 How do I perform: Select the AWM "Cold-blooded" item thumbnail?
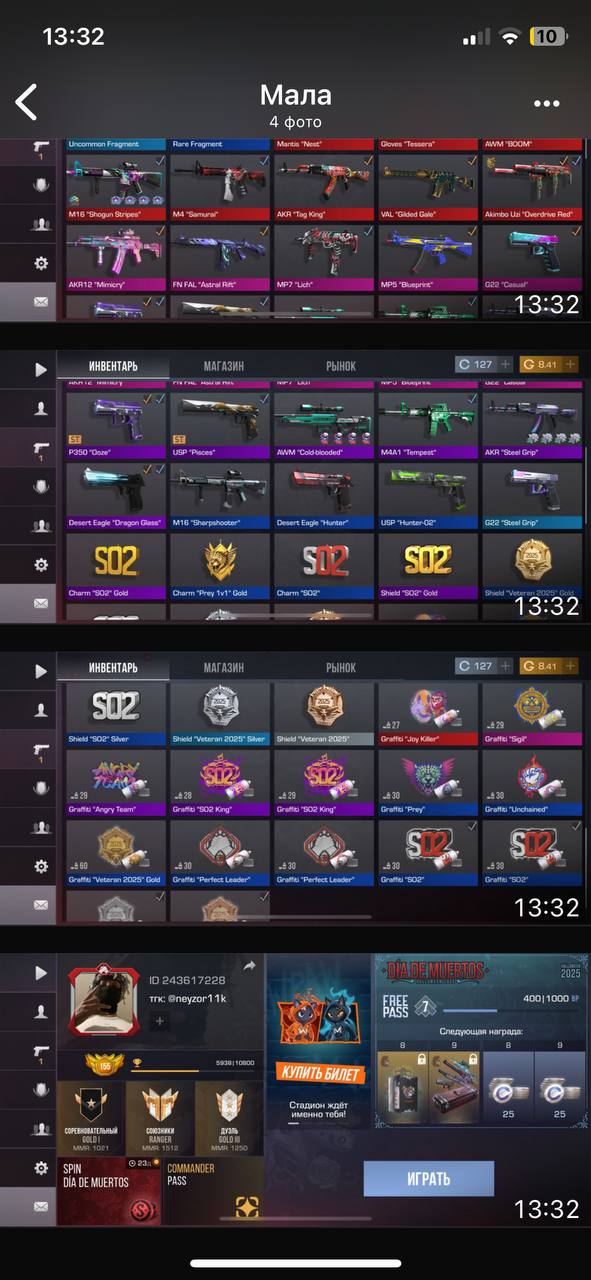(x=324, y=419)
